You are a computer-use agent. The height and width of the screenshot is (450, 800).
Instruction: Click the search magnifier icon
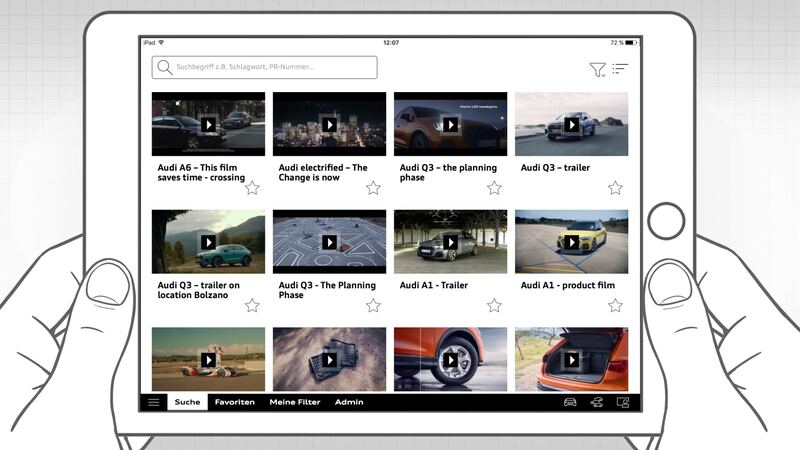pyautogui.click(x=164, y=67)
